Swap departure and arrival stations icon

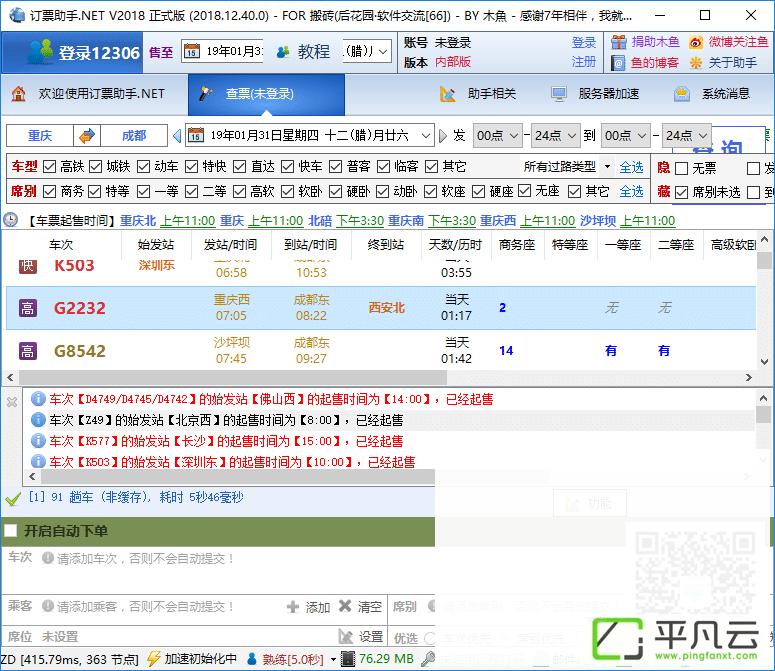[87, 135]
